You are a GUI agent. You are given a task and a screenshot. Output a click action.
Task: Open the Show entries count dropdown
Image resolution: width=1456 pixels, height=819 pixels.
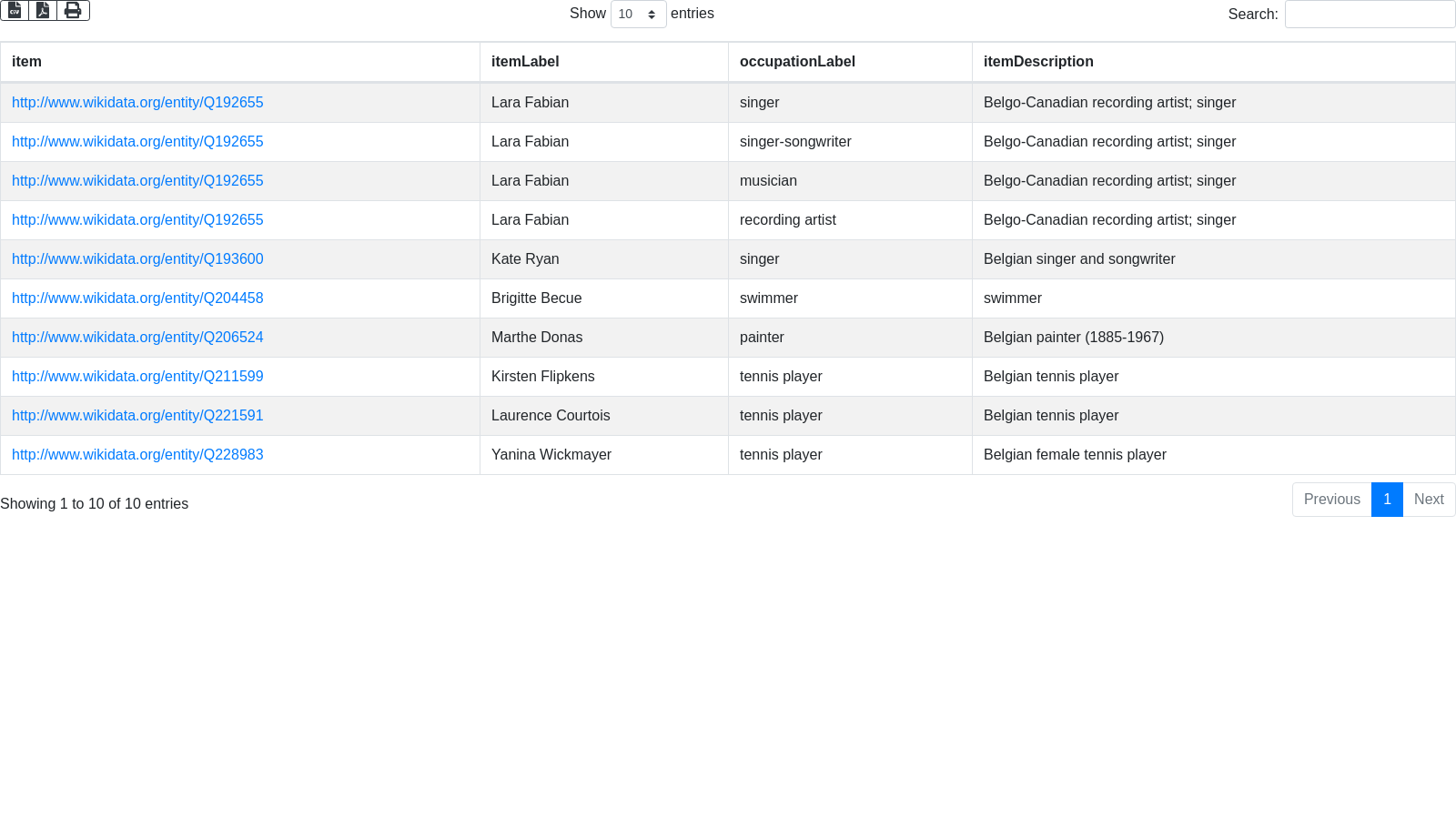pyautogui.click(x=638, y=15)
